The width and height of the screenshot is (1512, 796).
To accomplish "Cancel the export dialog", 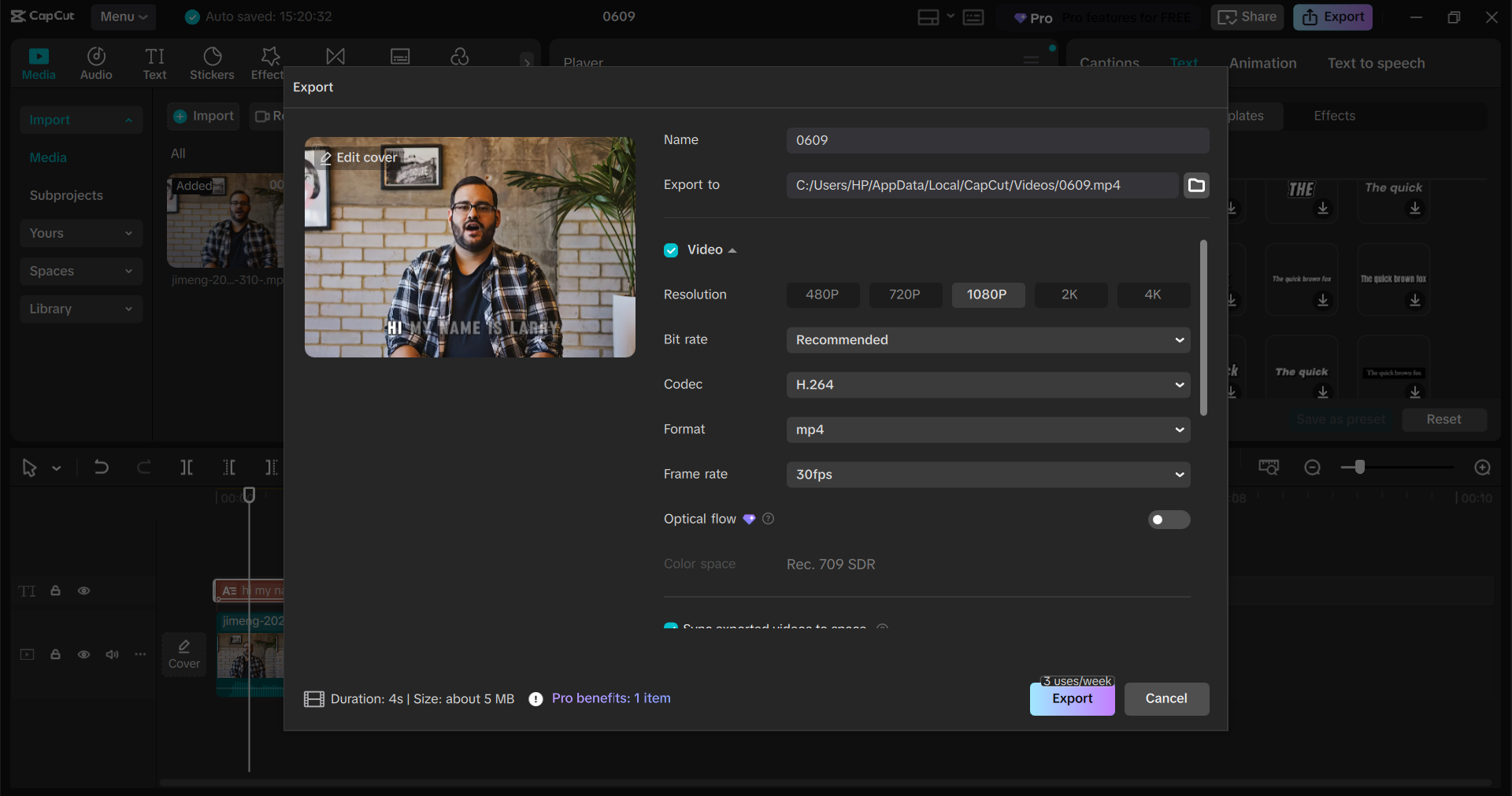I will tap(1165, 698).
